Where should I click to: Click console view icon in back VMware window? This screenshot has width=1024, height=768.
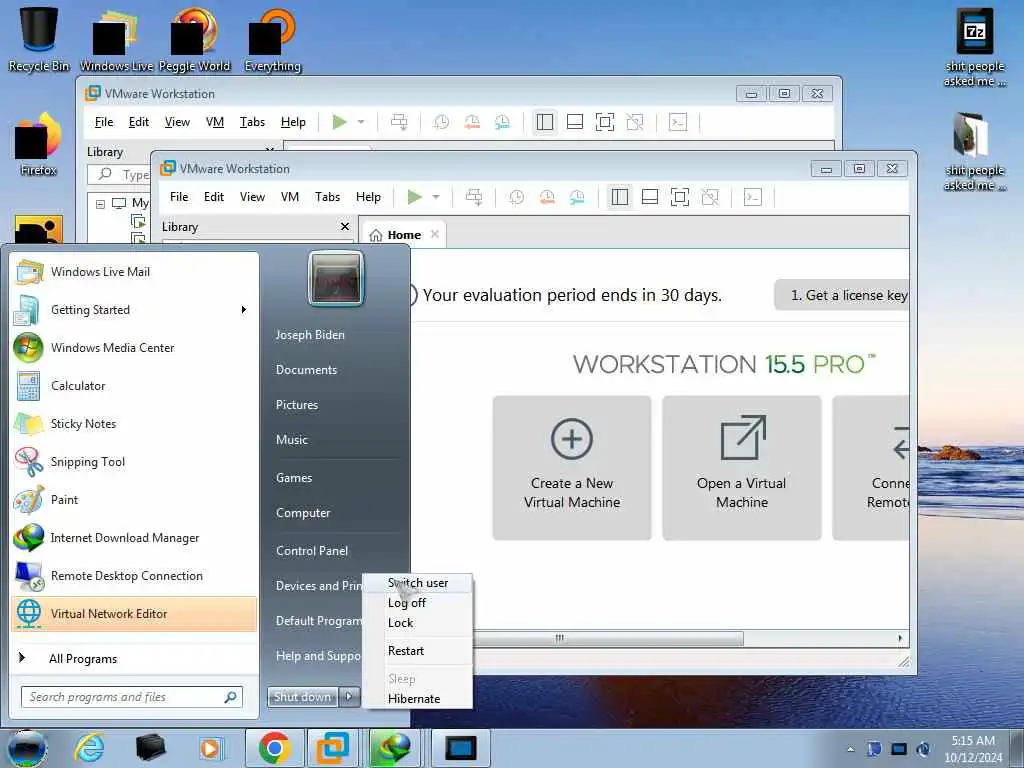678,122
